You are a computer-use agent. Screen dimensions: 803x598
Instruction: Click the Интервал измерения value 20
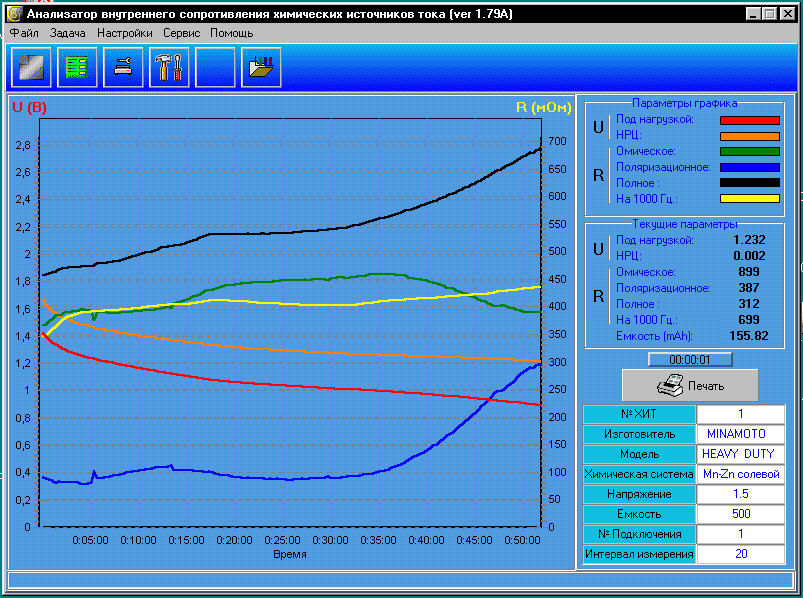click(741, 553)
